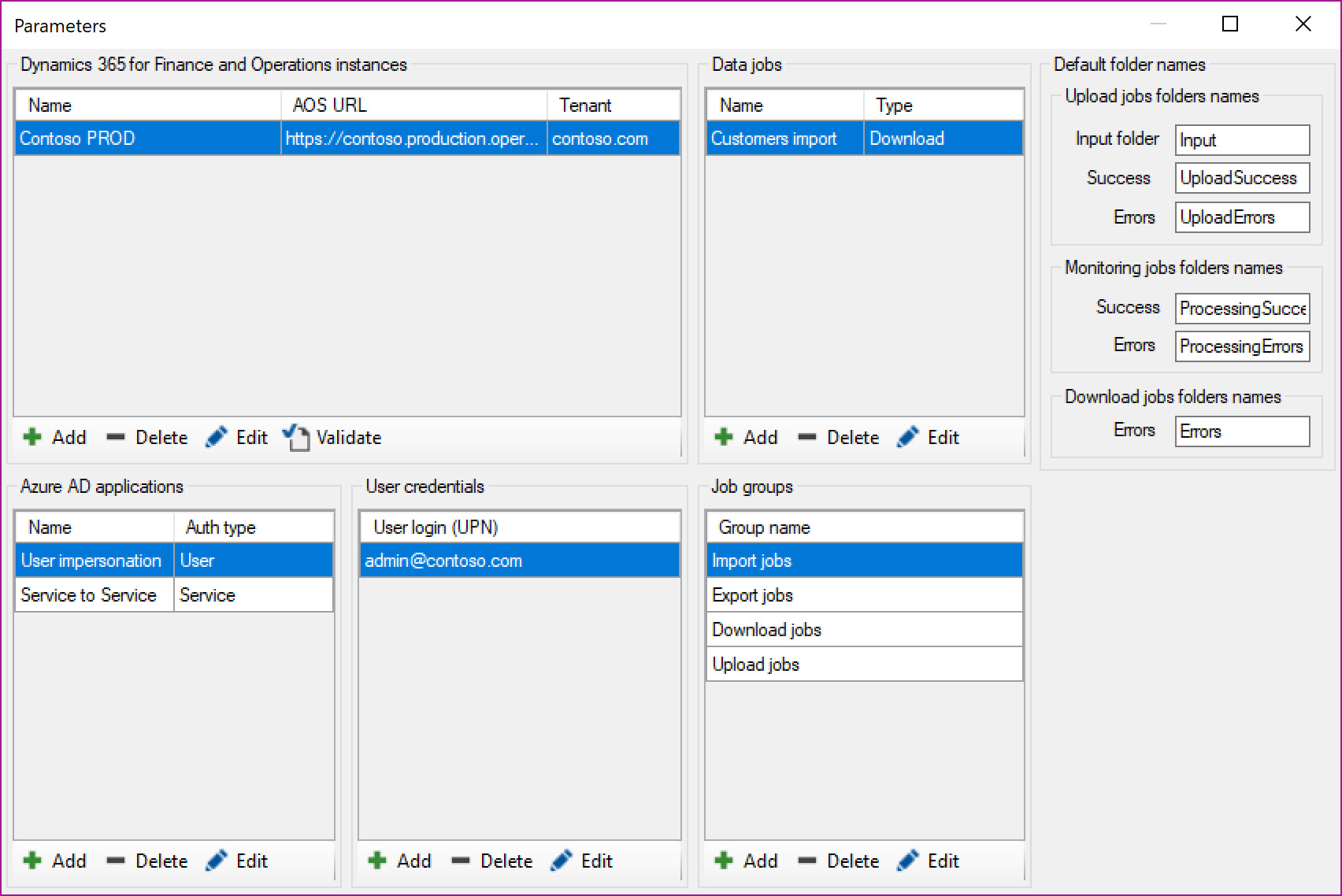
Task: Click the Delete minus icon under Data jobs
Action: (807, 437)
